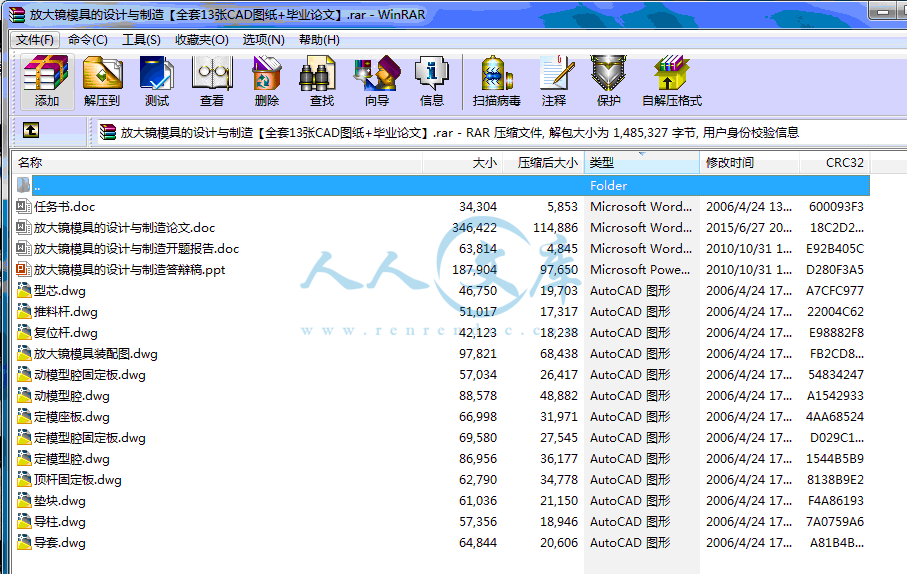Click the 测试 (Test) toolbar icon
The height and width of the screenshot is (574, 907).
[157, 81]
